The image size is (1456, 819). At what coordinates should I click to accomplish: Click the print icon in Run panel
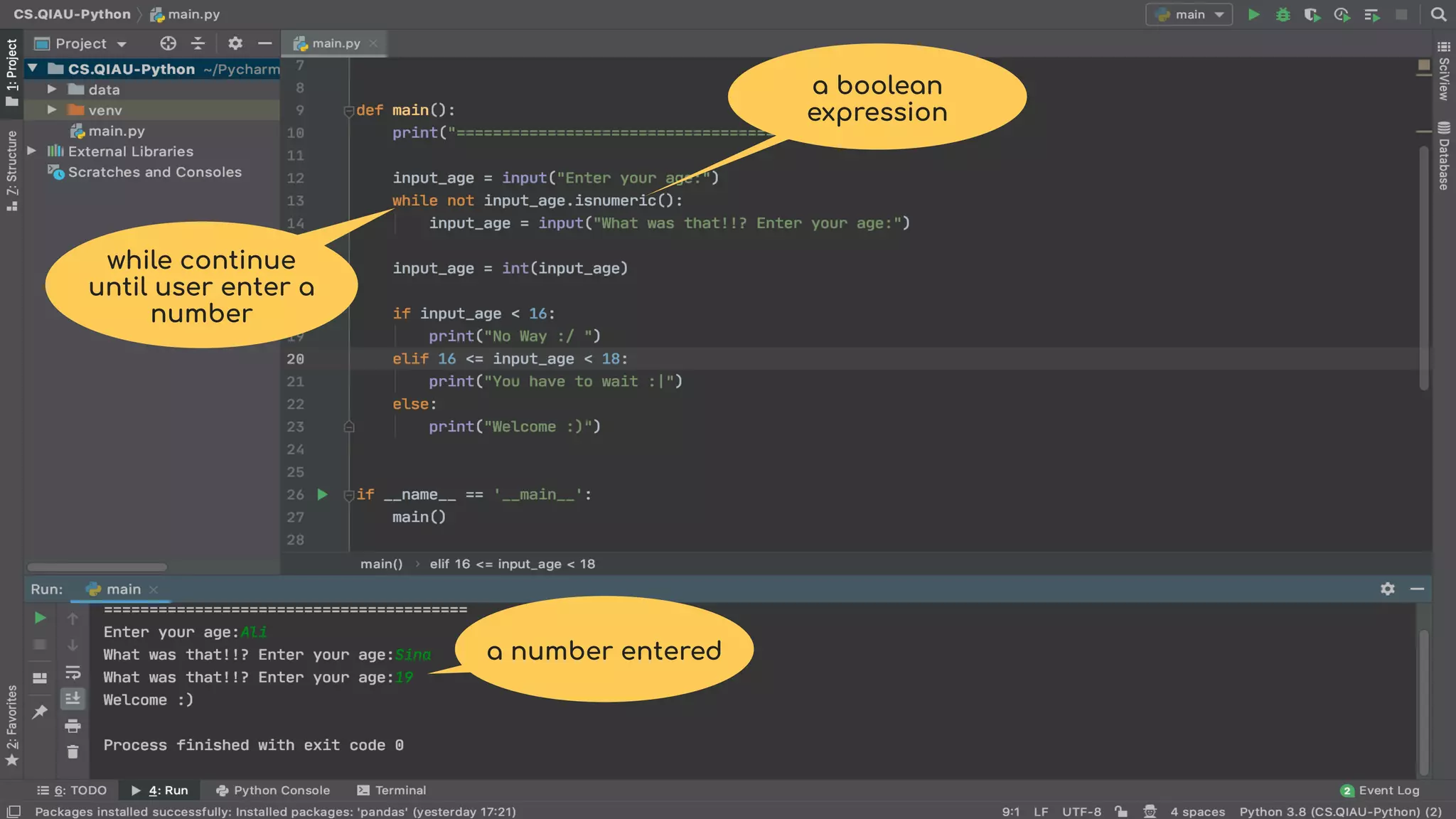(73, 726)
